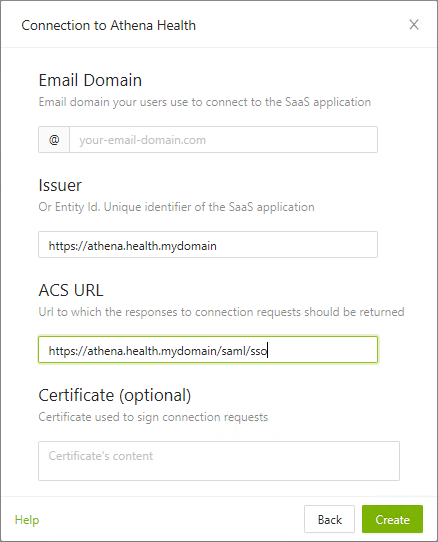This screenshot has height=542, width=438.
Task: Click the Email domain description text
Action: (x=205, y=102)
